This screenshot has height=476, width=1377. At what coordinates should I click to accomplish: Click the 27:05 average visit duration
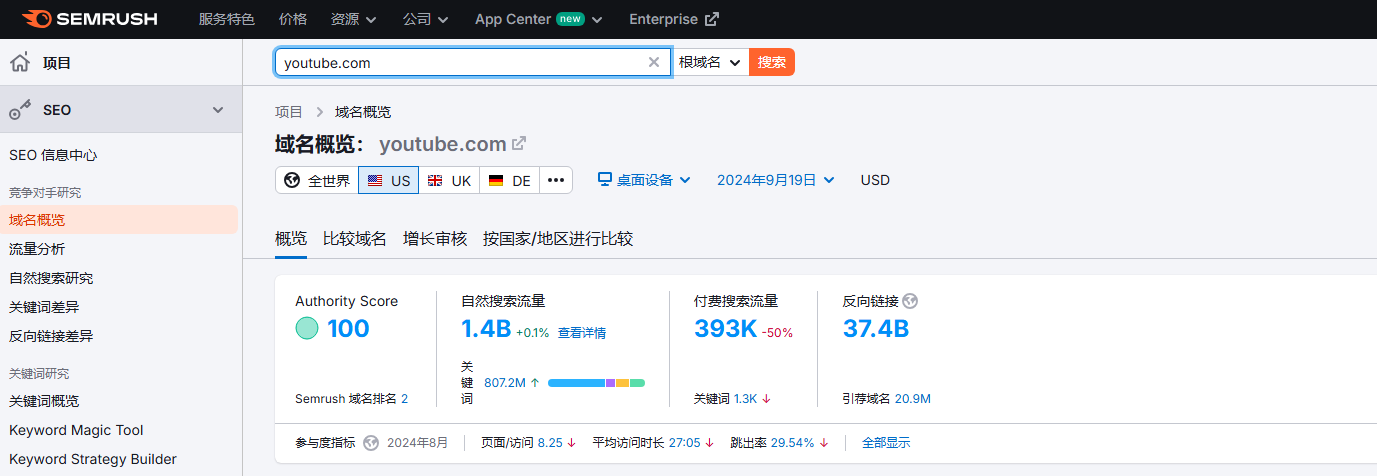(684, 442)
